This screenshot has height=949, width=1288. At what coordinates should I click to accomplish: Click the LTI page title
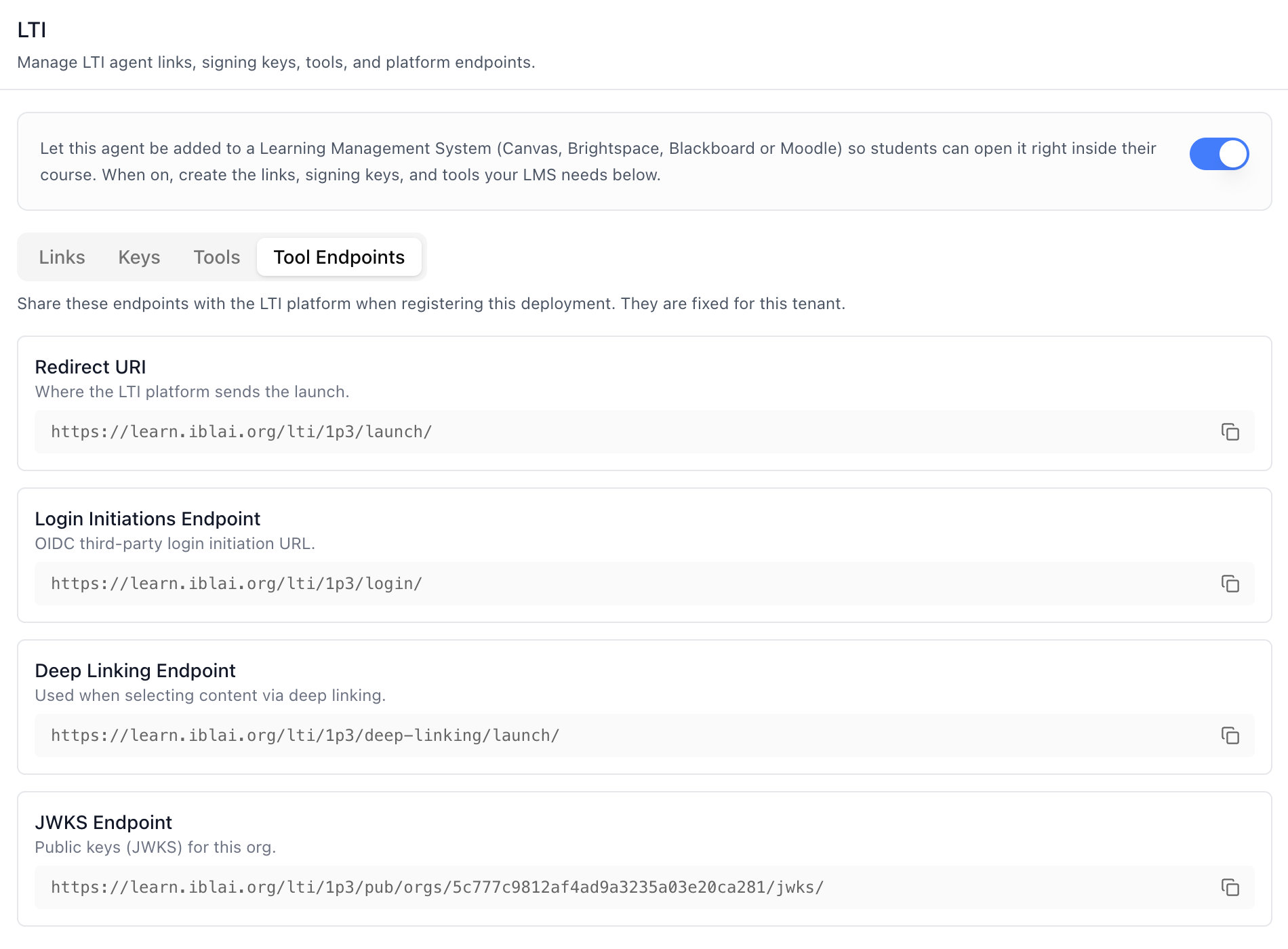click(32, 30)
